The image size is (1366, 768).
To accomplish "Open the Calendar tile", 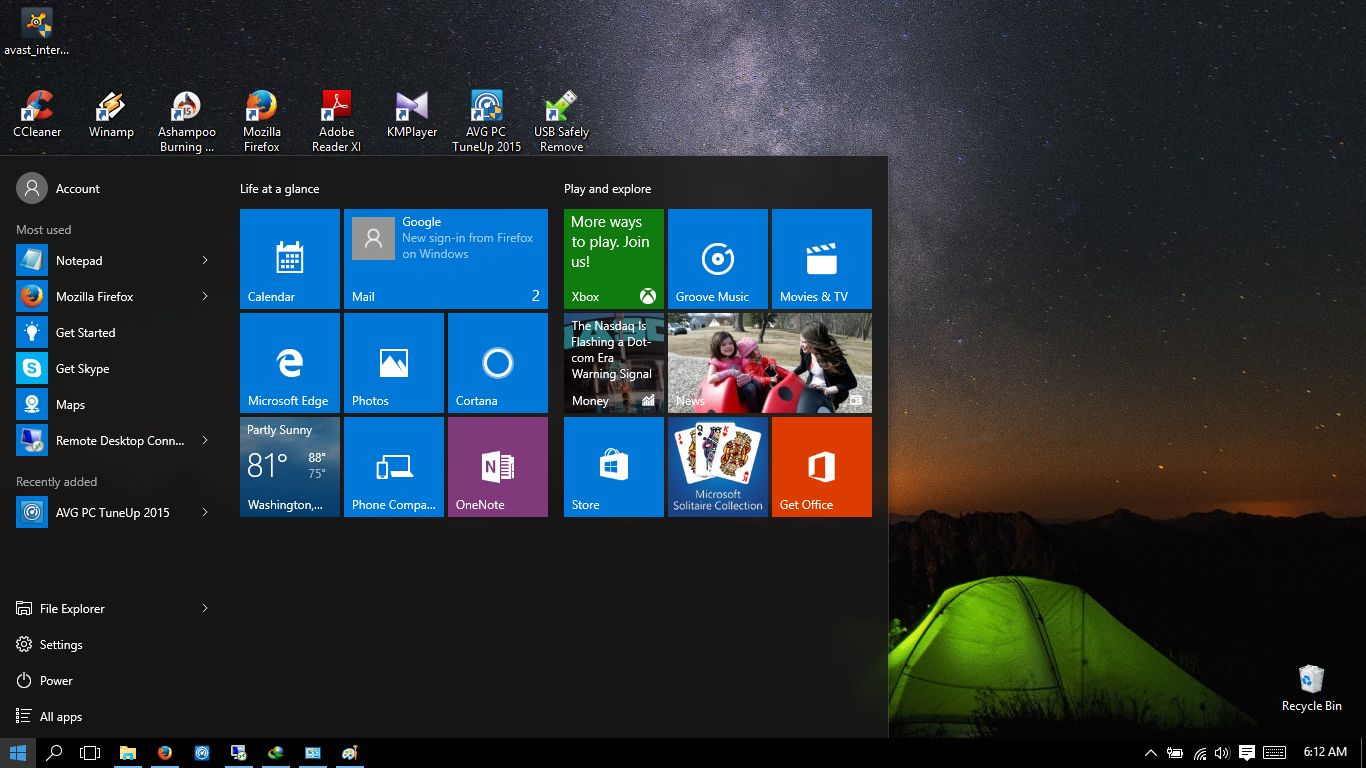I will (290, 258).
